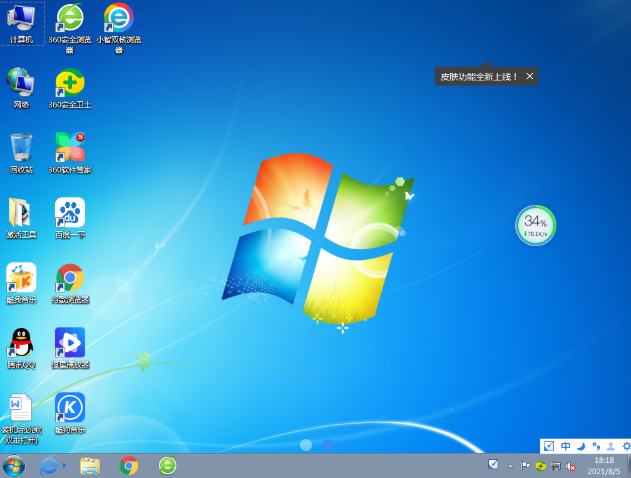Open the Google Chrome desktop shortcut
Viewport: 631px width, 478px height.
point(69,278)
